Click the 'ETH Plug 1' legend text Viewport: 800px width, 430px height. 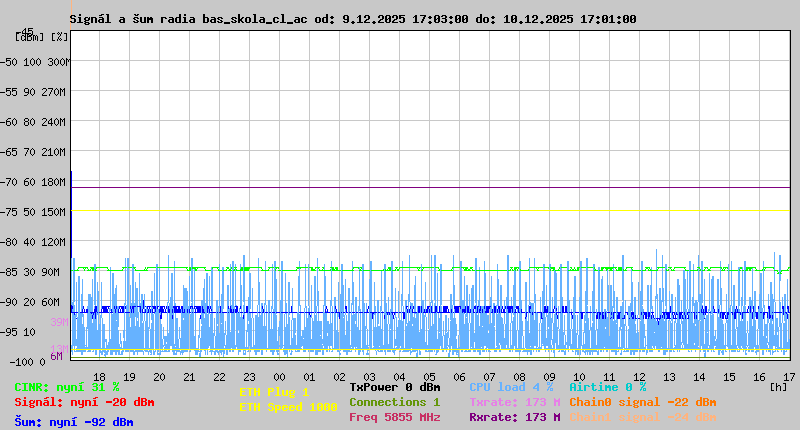274,392
